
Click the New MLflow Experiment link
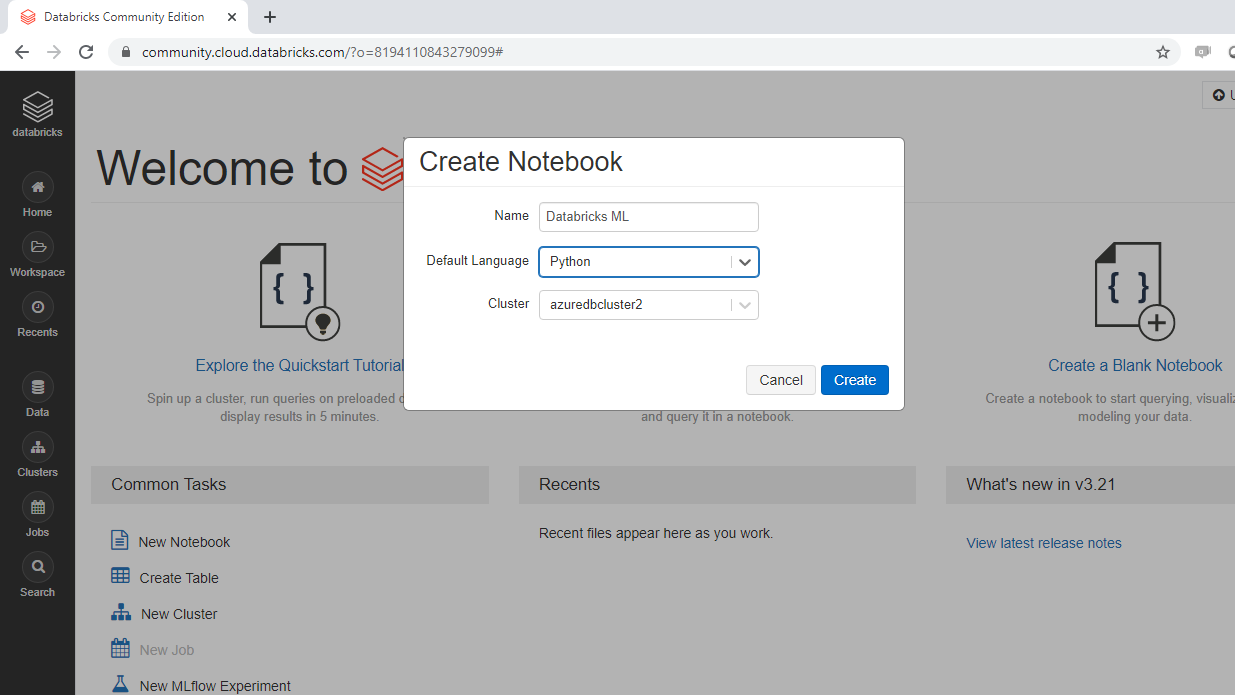(x=215, y=686)
